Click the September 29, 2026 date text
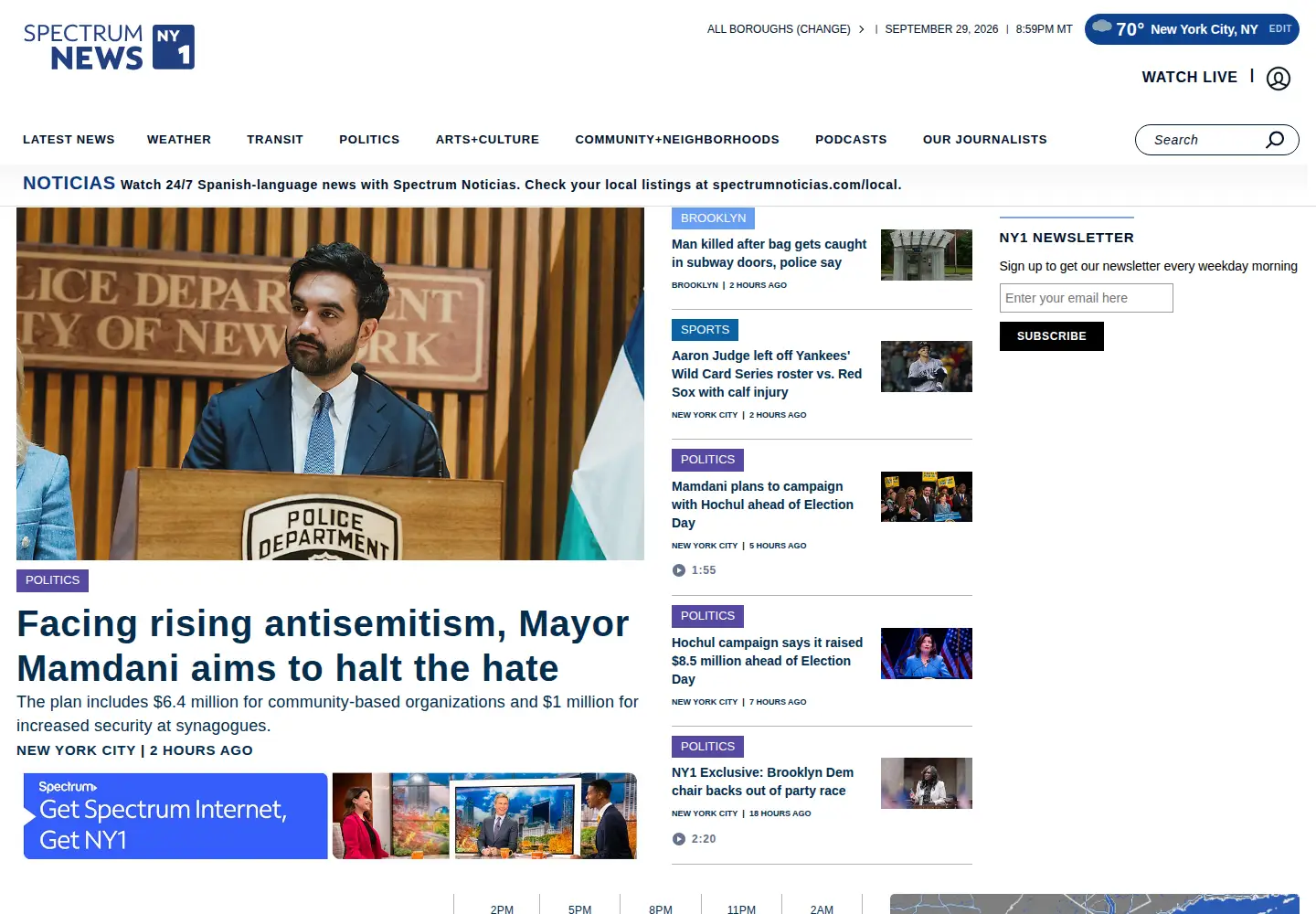 941,29
